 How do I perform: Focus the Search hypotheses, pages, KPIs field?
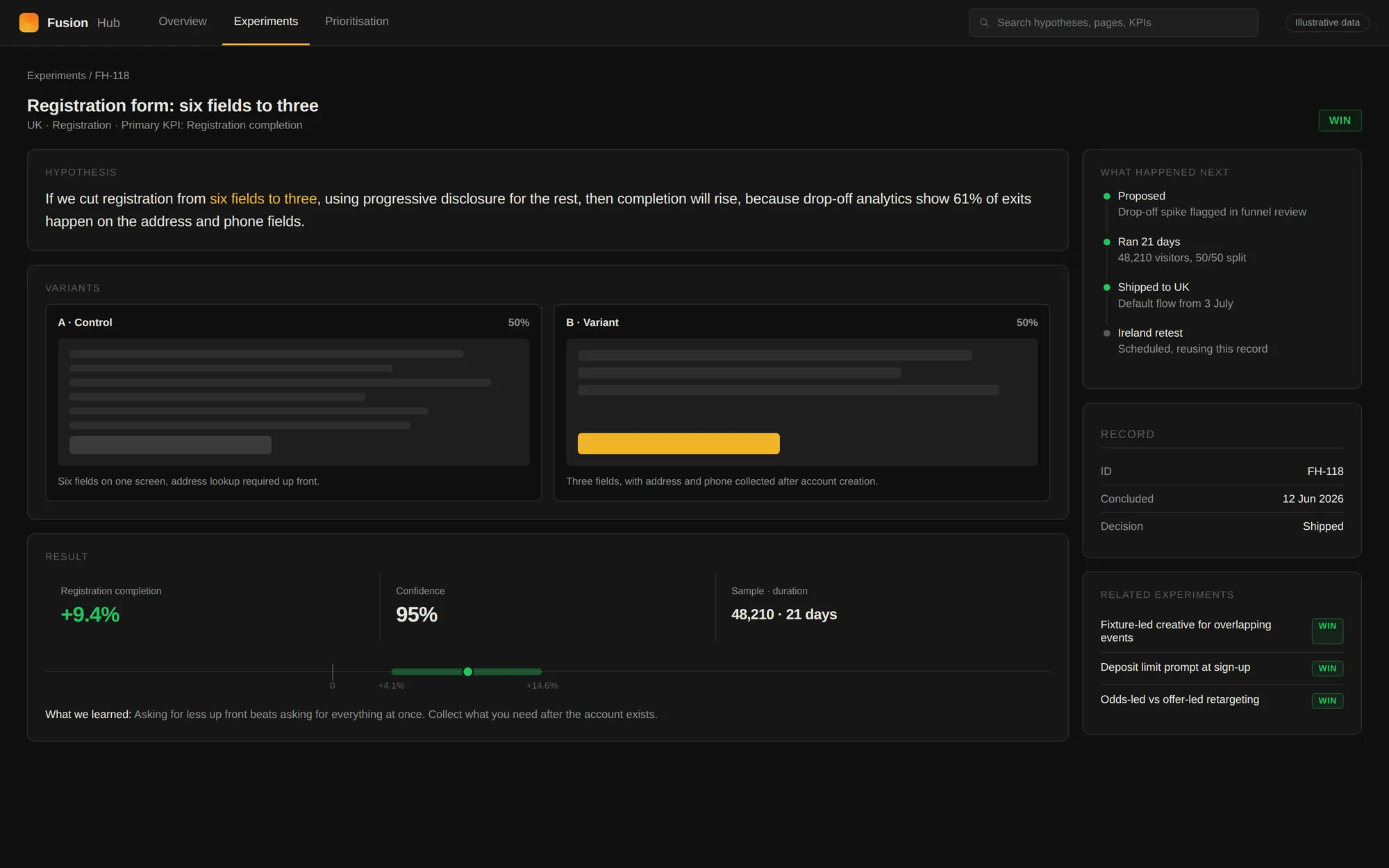click(1113, 23)
